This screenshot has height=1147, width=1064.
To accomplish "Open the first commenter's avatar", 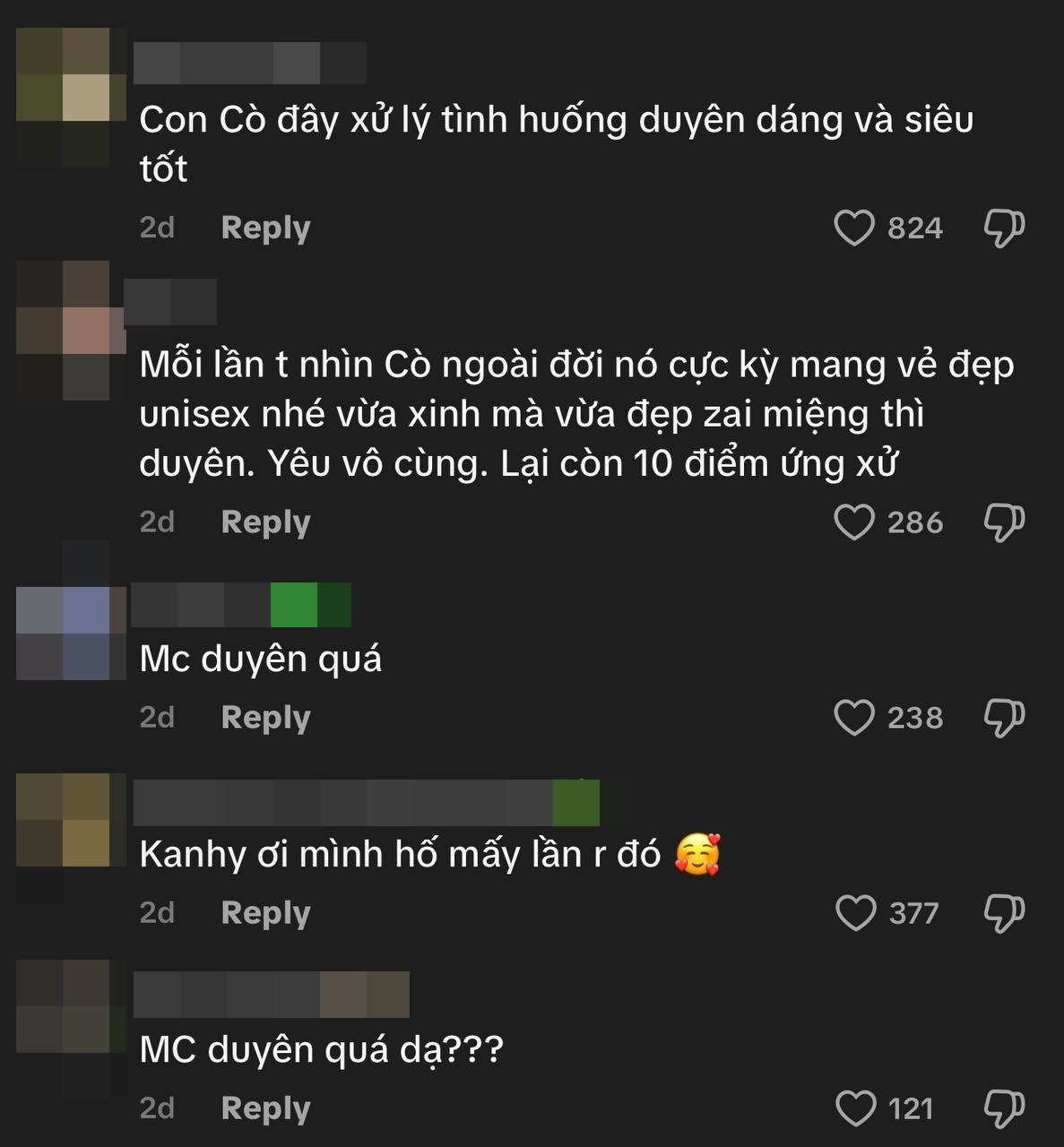I will coord(72,97).
